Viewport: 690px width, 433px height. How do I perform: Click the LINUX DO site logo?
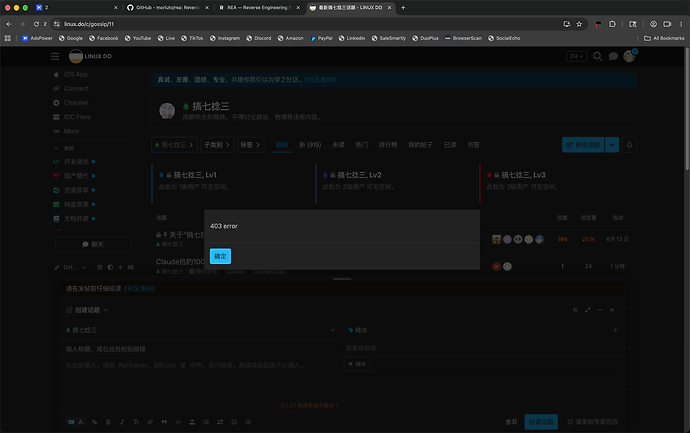90,56
